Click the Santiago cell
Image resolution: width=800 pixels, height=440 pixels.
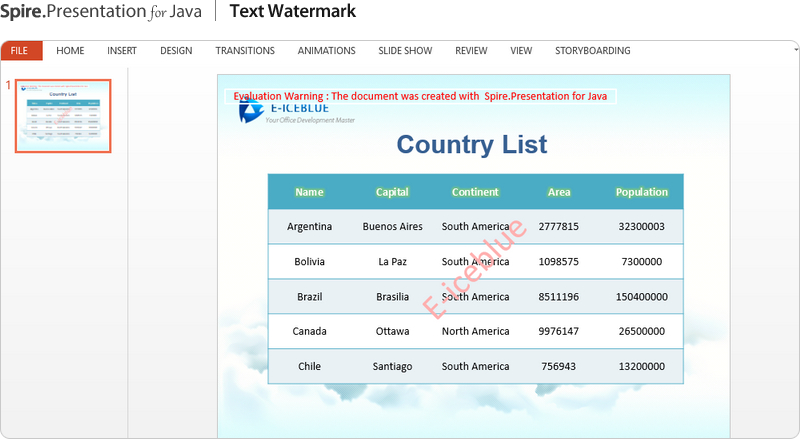tap(392, 366)
